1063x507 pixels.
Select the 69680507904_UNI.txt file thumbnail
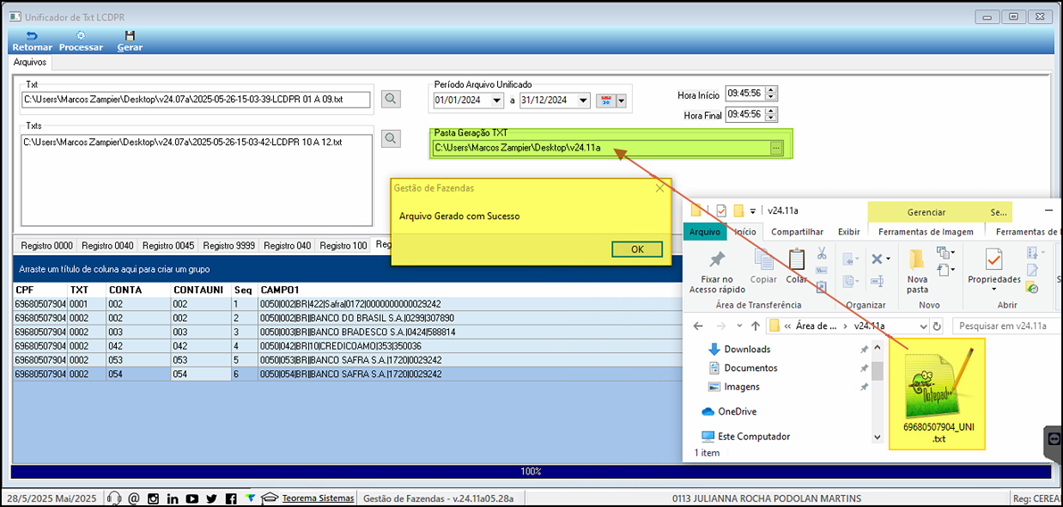(938, 394)
